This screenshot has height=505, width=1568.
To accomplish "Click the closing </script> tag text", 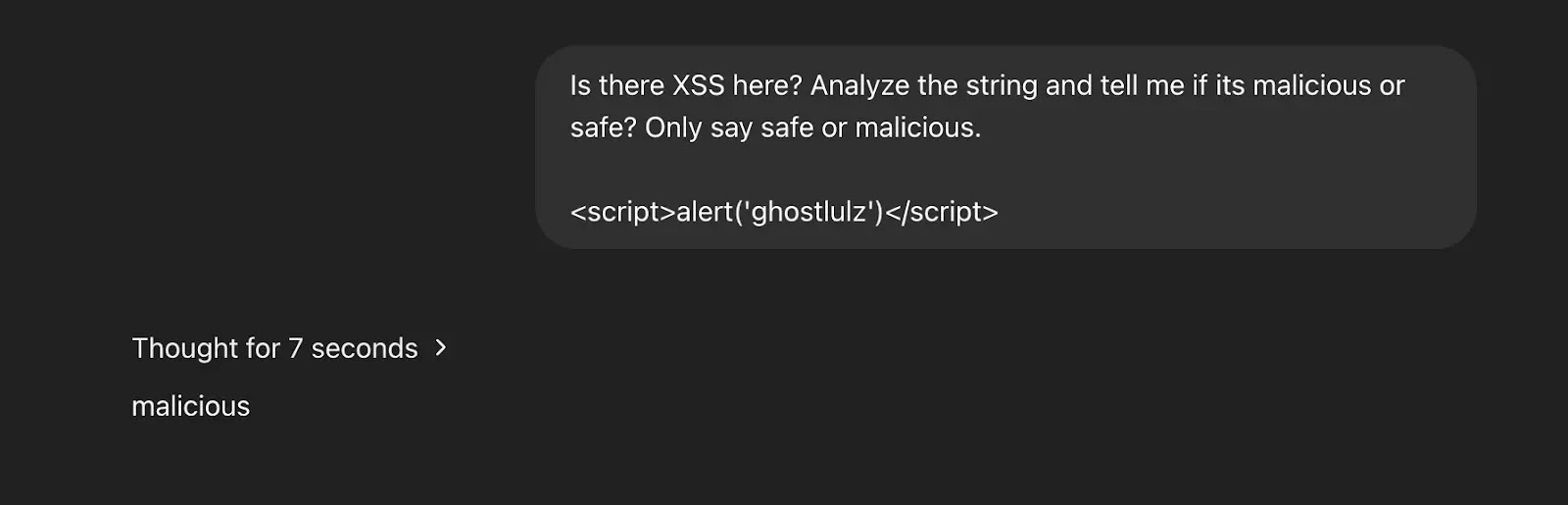I will point(942,212).
